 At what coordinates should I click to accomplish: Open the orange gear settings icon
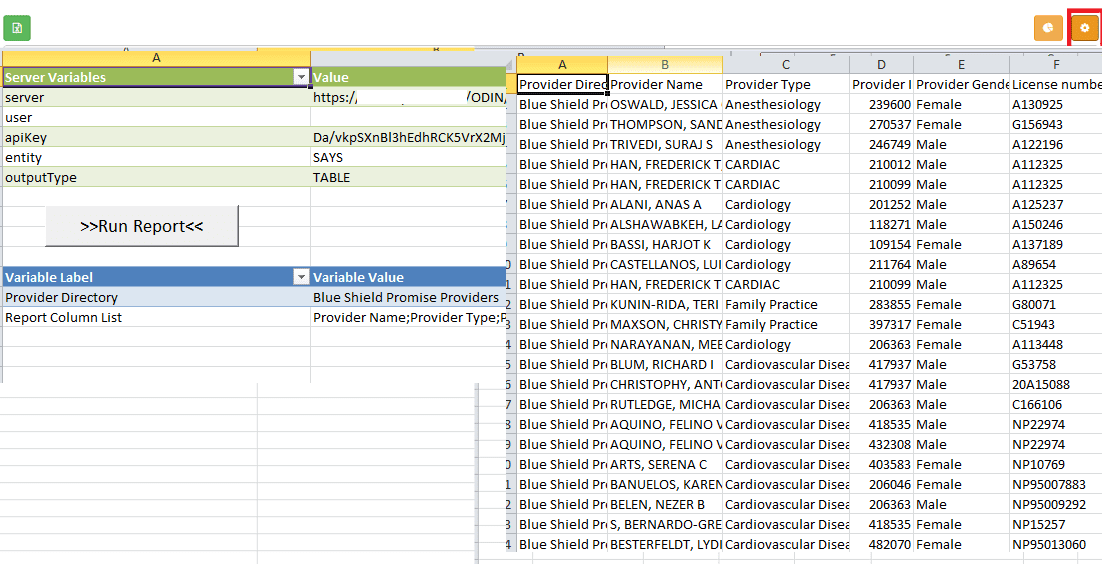point(1084,28)
